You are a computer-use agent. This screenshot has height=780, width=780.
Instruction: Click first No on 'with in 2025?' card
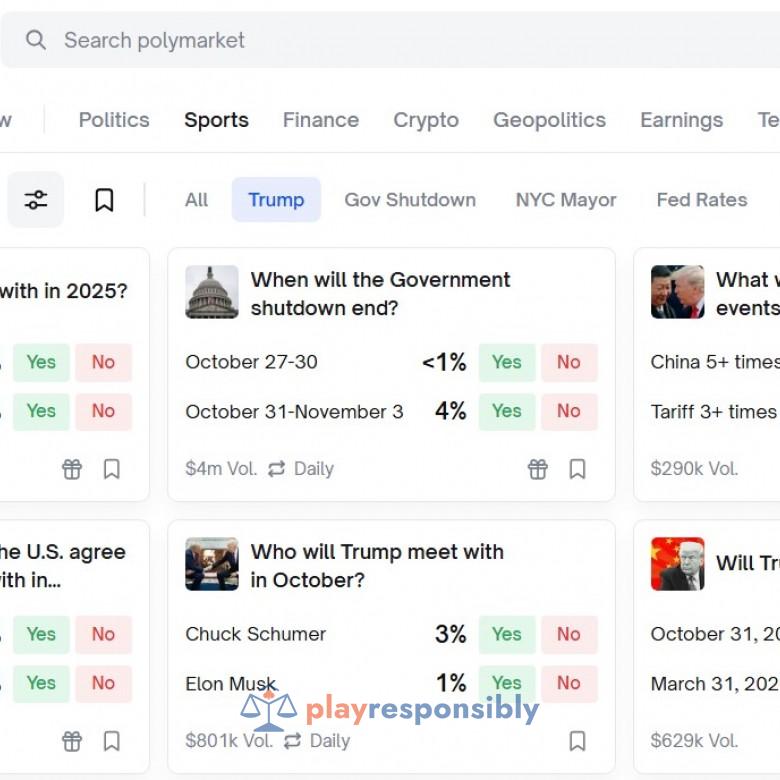(x=103, y=362)
